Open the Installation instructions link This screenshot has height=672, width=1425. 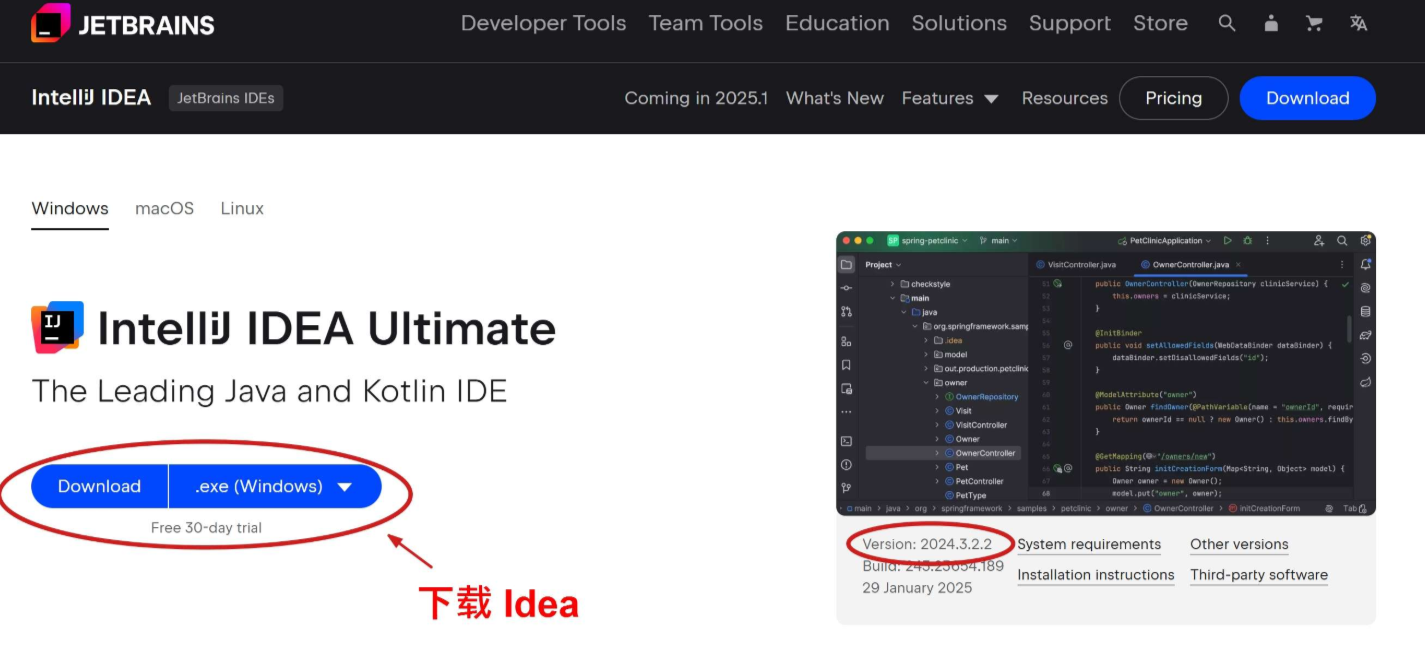click(x=1096, y=575)
